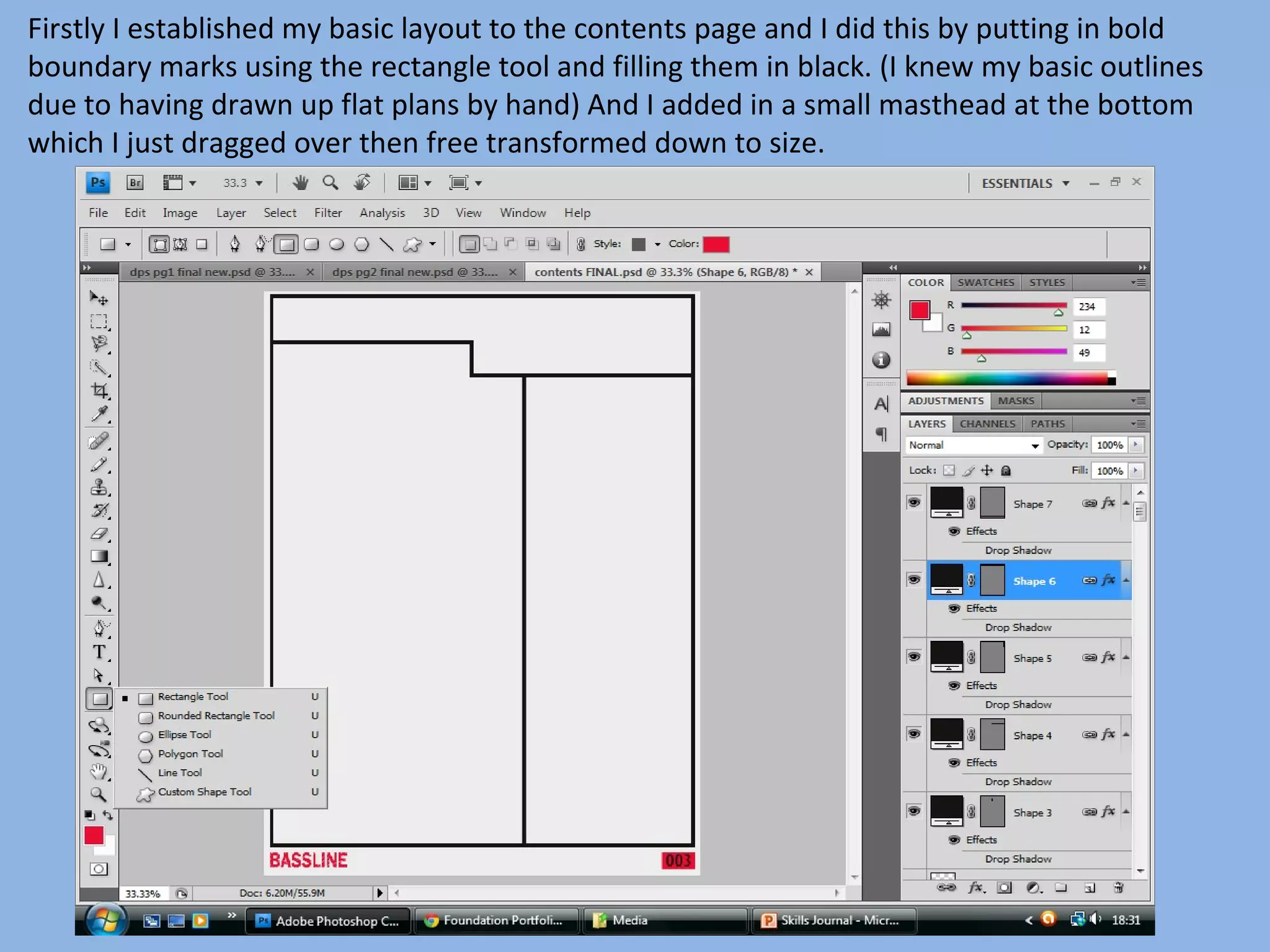Click the red Color swatch in options bar

tap(716, 244)
